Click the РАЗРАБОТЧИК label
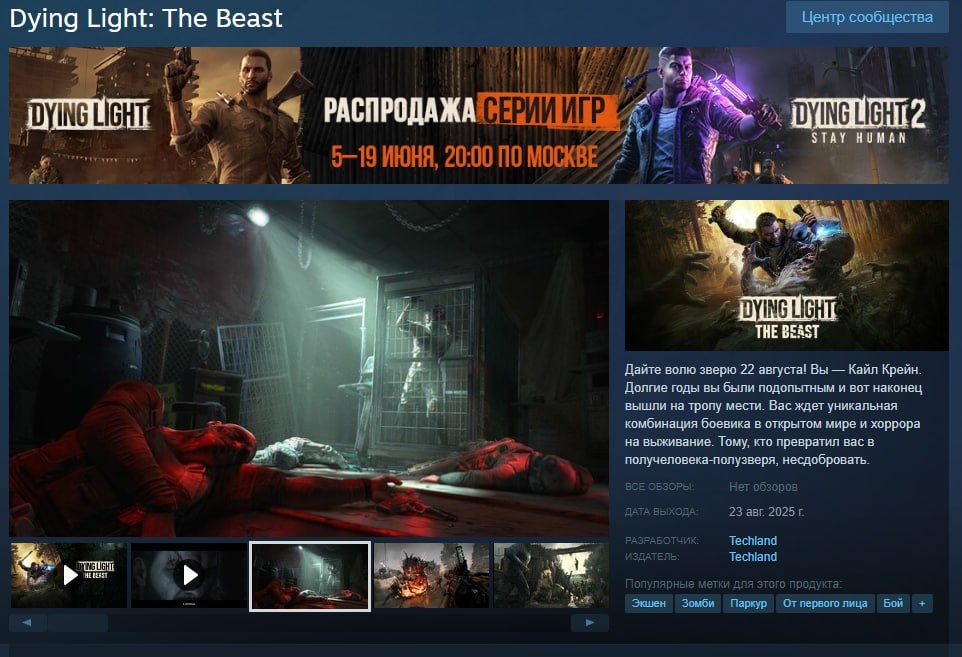This screenshot has width=962, height=657. click(661, 540)
